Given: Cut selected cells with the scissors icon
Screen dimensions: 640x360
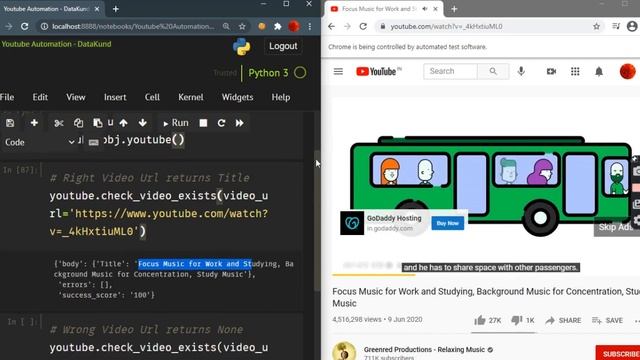Looking at the screenshot, I should click(59, 123).
